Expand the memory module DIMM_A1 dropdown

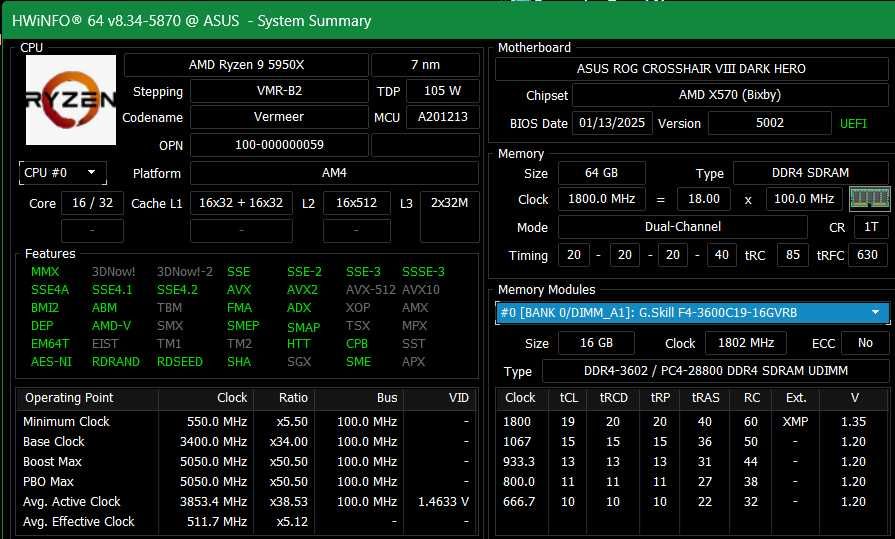[x=692, y=313]
